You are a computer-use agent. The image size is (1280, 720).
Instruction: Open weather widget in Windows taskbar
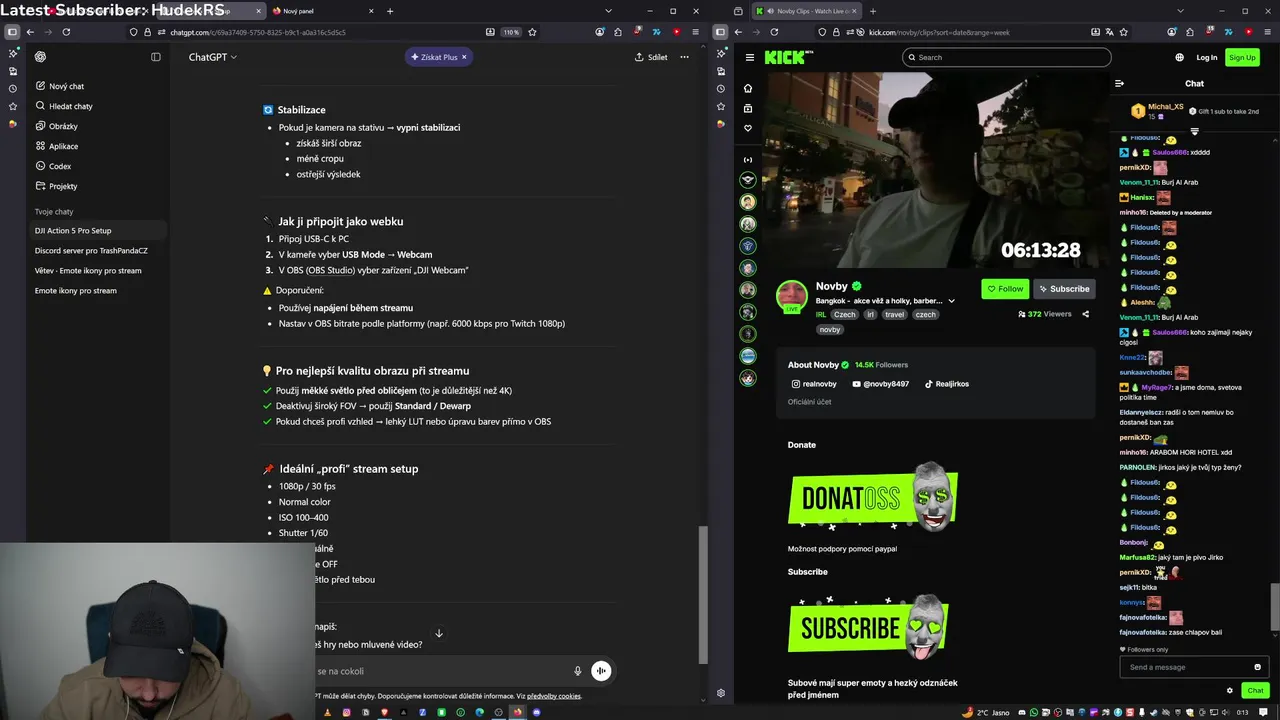tap(985, 712)
